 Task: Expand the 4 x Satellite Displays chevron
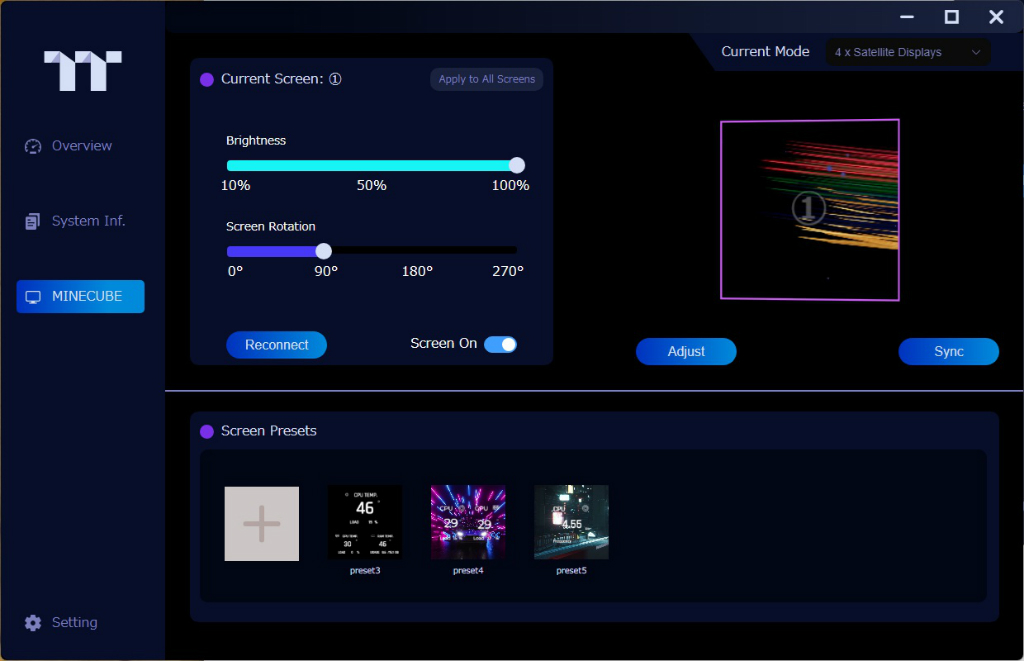click(x=976, y=52)
